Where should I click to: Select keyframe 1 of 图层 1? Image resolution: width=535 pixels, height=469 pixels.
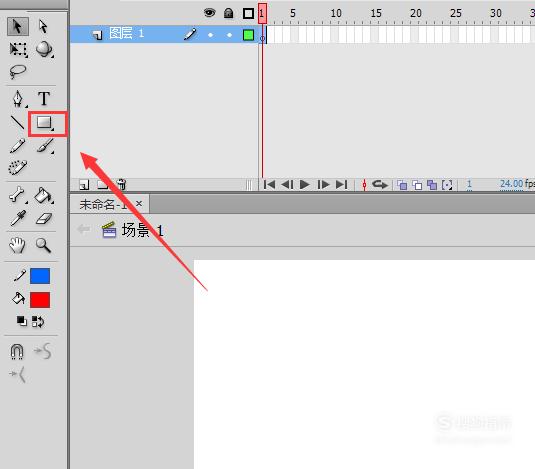tap(262, 35)
